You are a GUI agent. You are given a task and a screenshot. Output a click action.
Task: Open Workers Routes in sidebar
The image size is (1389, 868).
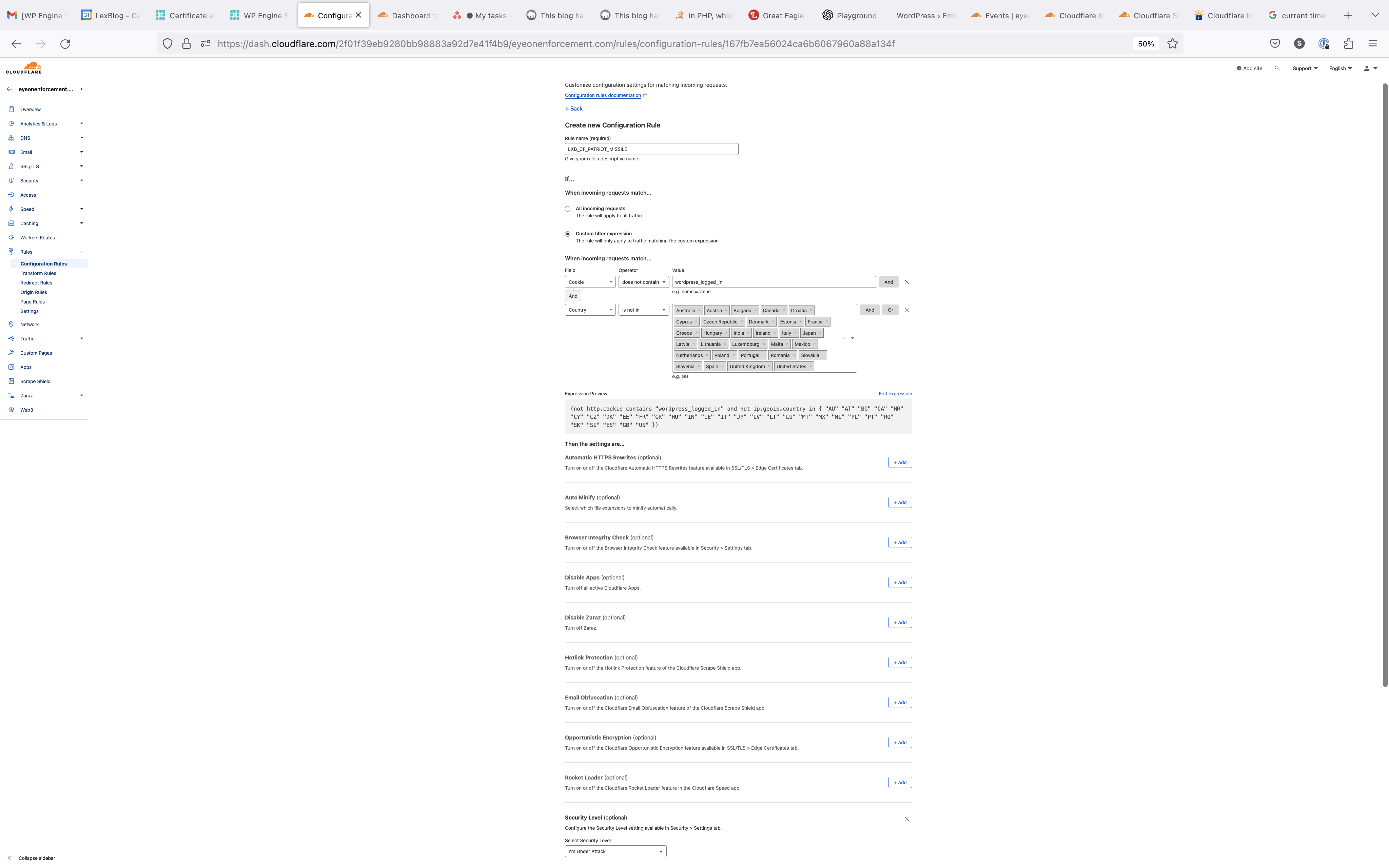pos(37,238)
